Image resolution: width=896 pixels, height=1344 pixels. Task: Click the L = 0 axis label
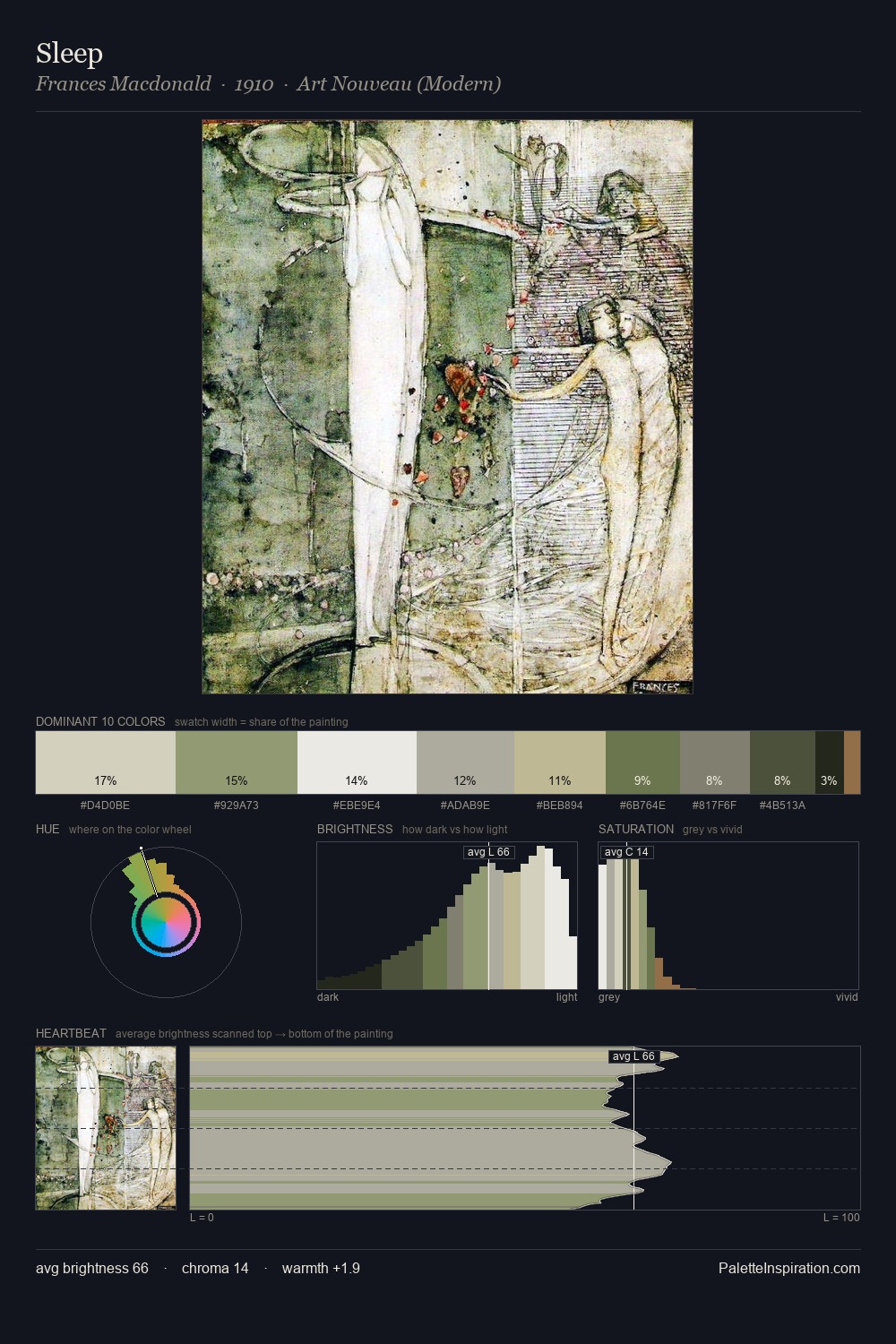(x=202, y=1218)
